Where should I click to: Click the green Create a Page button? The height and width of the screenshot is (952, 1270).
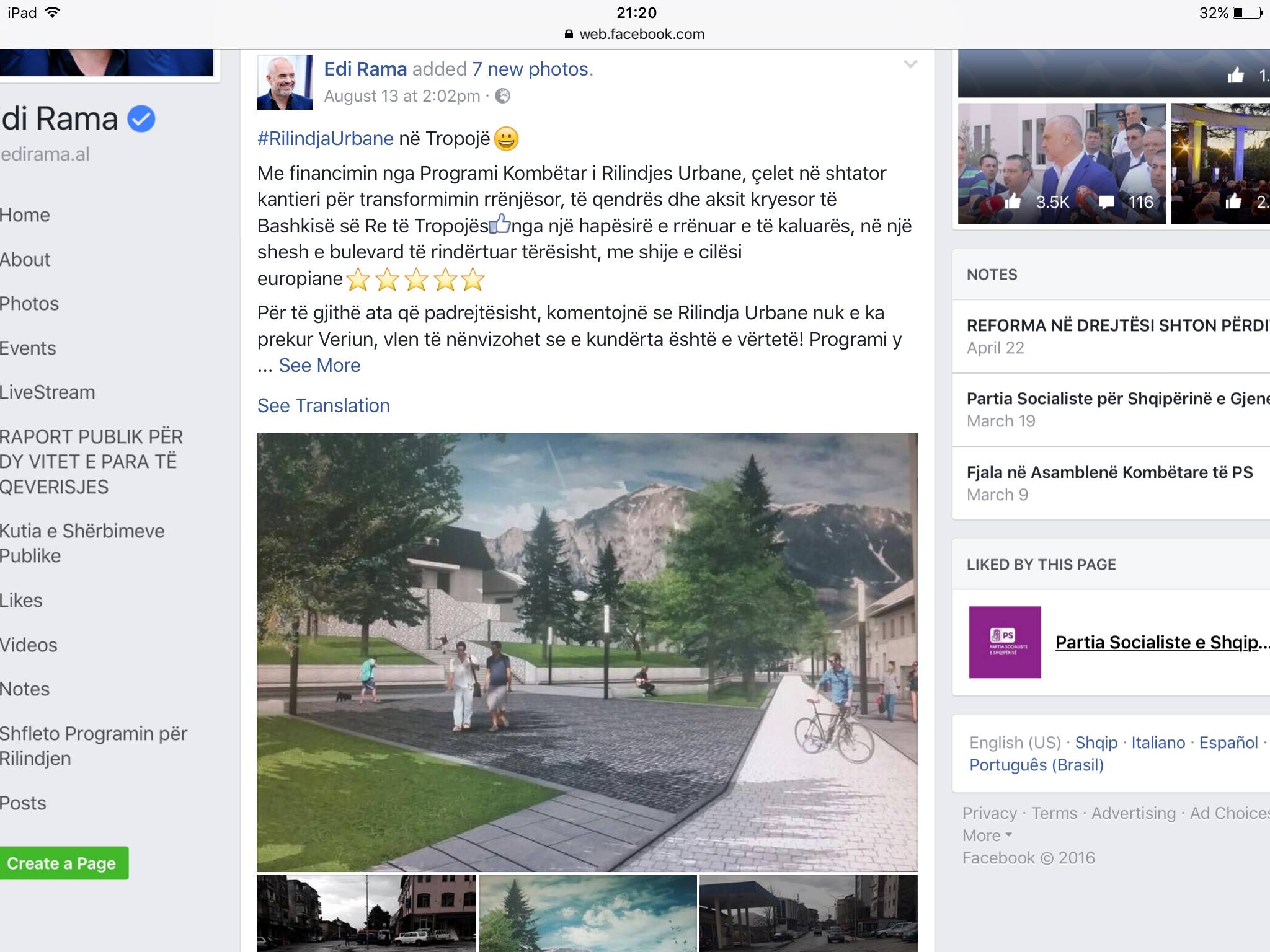pos(64,863)
